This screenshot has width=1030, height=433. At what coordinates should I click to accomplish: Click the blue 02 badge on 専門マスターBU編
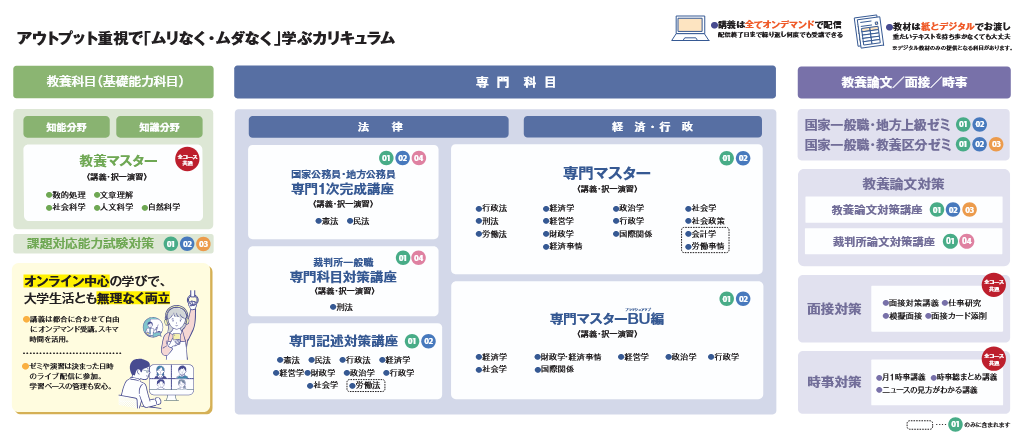pyautogui.click(x=744, y=298)
